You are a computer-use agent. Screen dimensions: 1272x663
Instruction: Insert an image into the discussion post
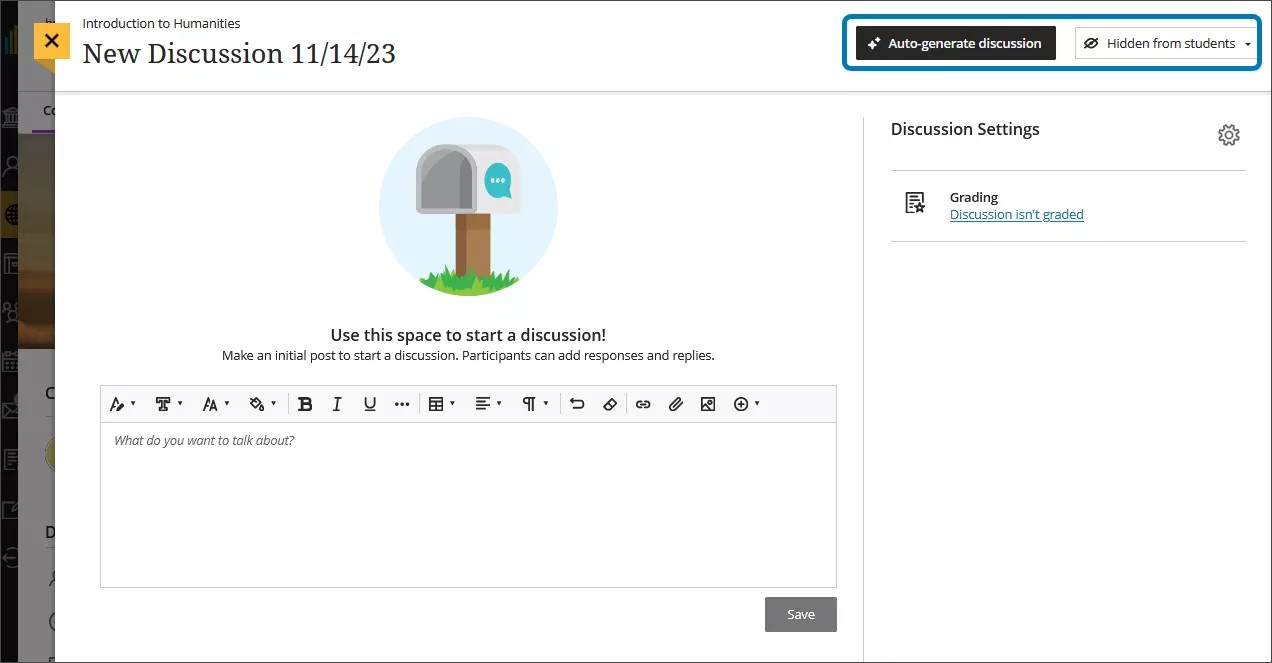pos(708,403)
